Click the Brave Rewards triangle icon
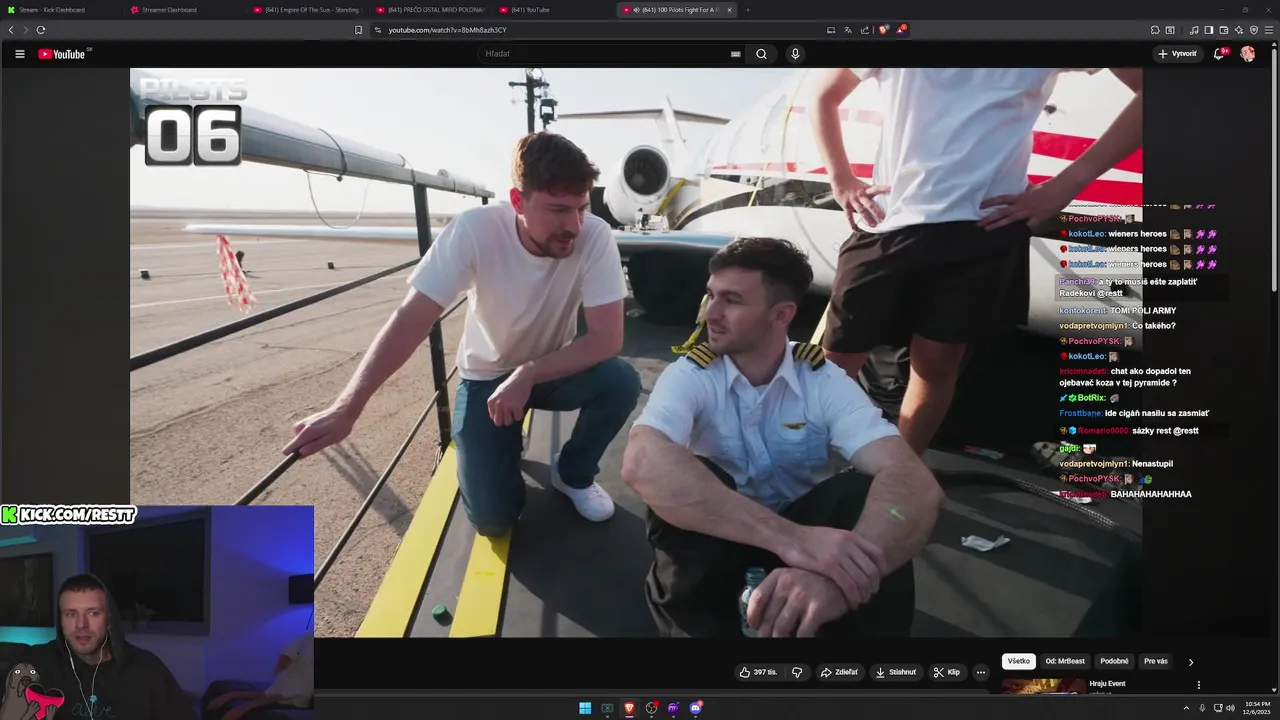 [901, 30]
